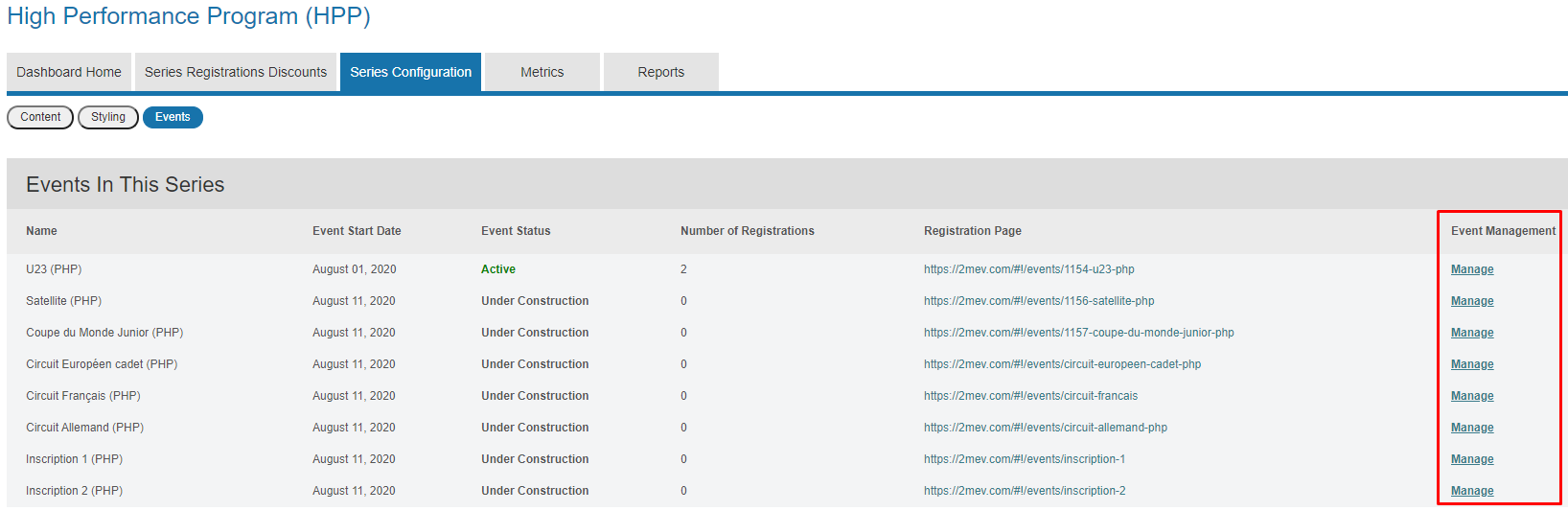Screen dimensions: 1568x511
Task: Open the Dashboard Home tab
Action: point(69,72)
